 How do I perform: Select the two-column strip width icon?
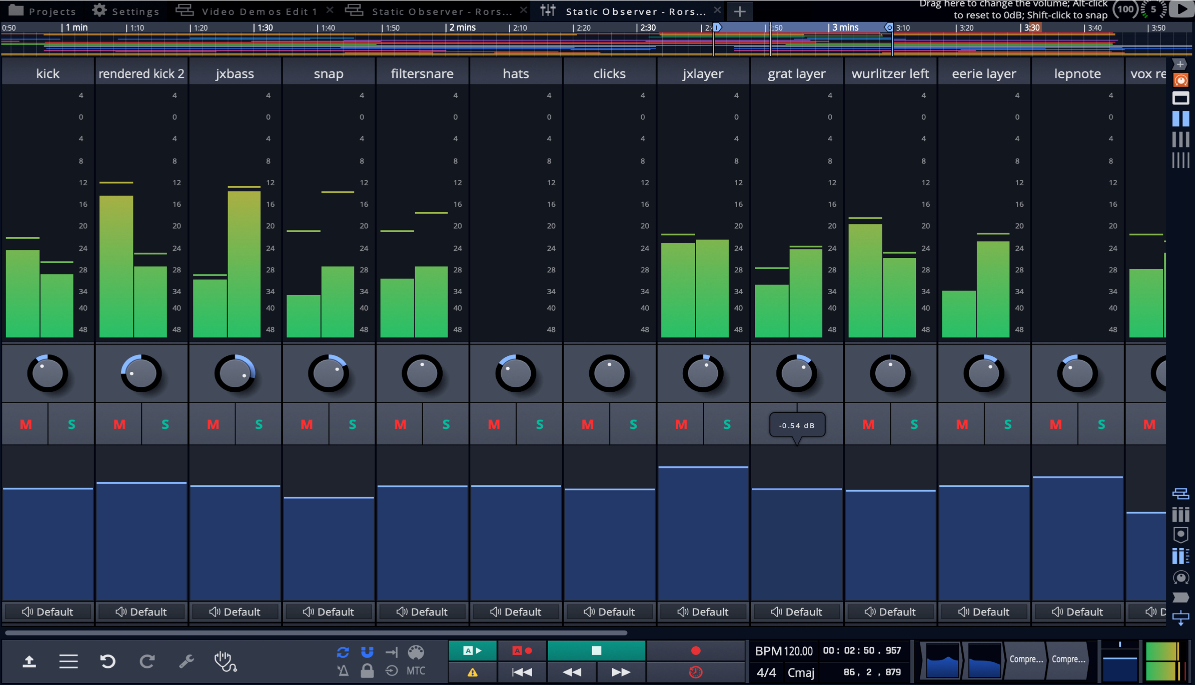click(1181, 119)
